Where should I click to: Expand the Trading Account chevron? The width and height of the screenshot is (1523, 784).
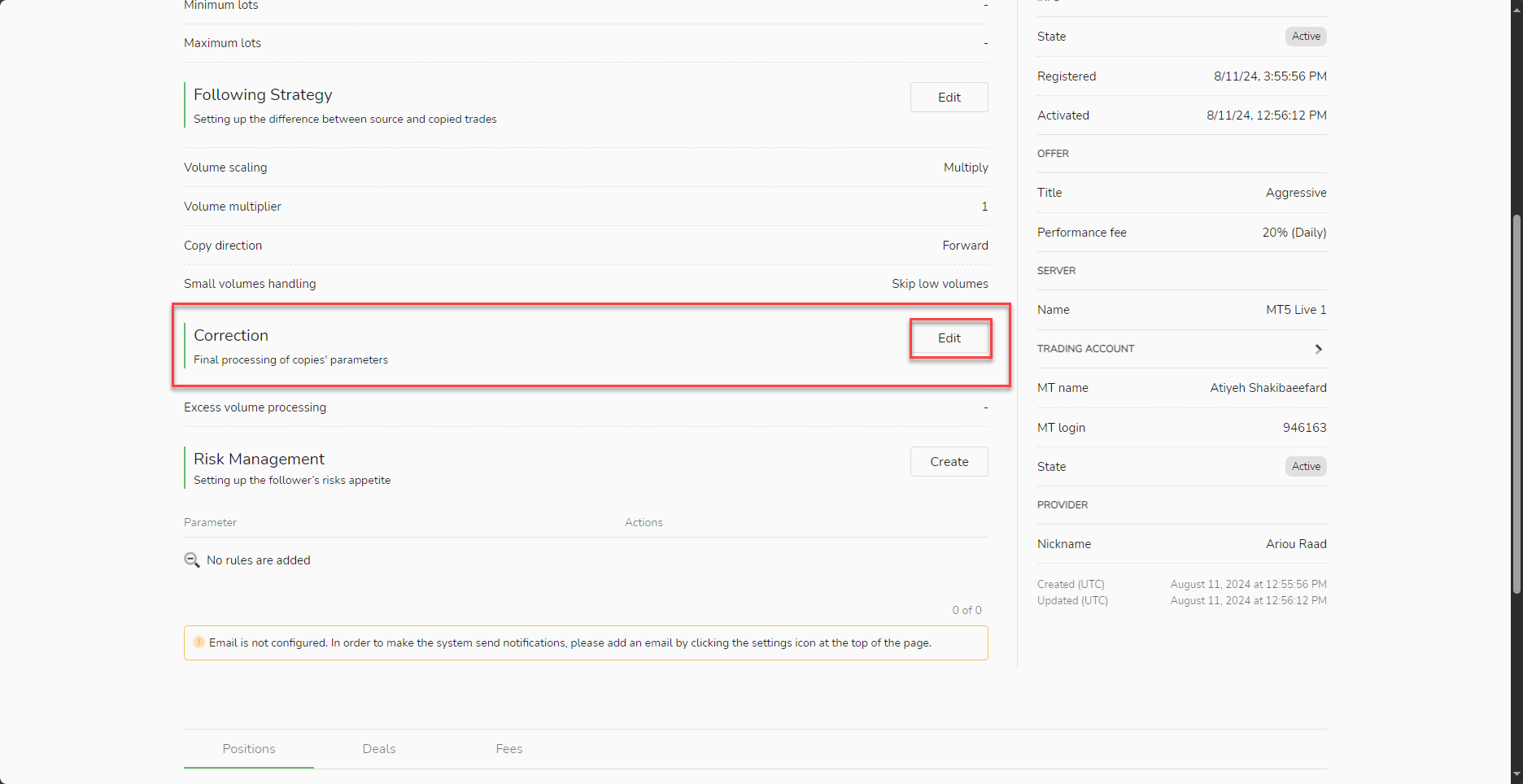click(1319, 349)
